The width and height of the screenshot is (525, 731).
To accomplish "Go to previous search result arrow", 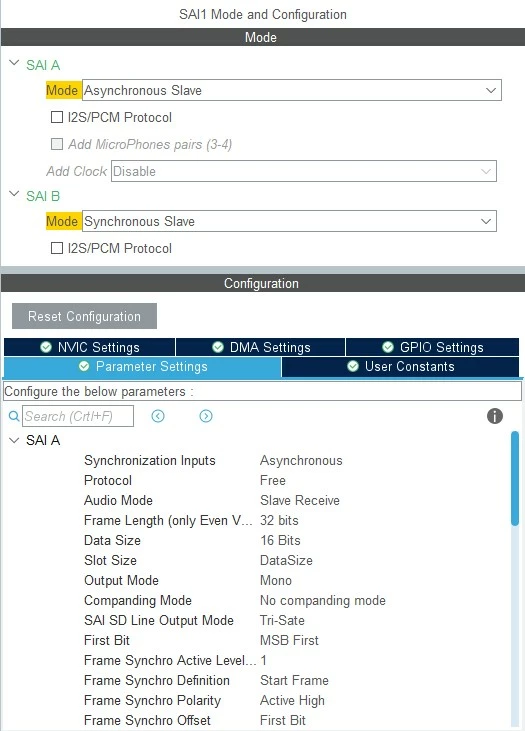I will pyautogui.click(x=158, y=416).
